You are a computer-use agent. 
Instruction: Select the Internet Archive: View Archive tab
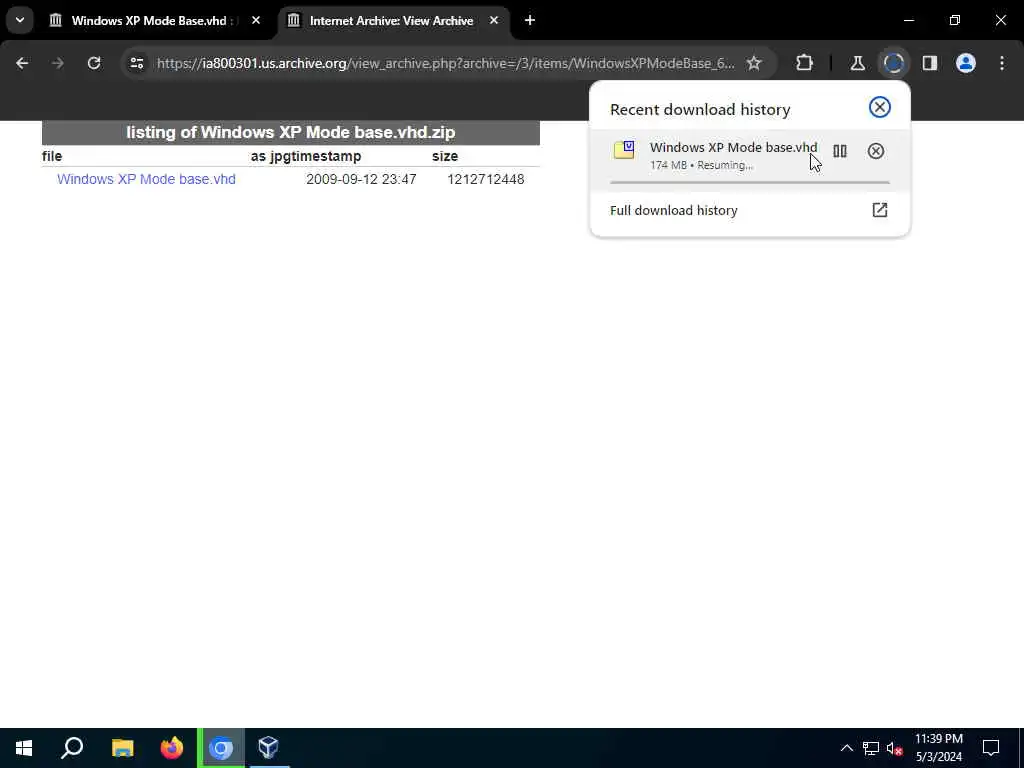[x=391, y=21]
